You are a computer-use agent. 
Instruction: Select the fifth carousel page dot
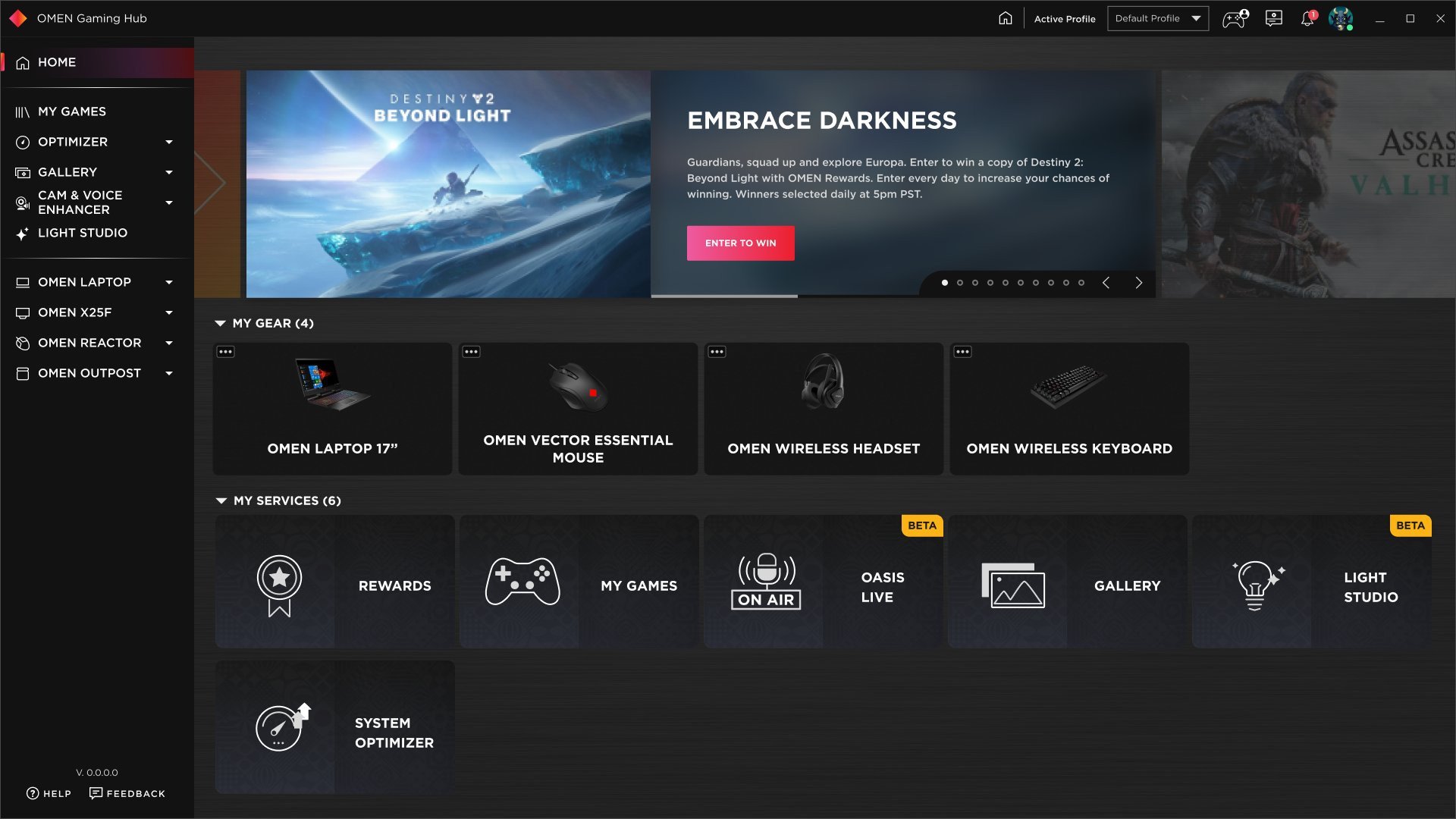[1006, 283]
